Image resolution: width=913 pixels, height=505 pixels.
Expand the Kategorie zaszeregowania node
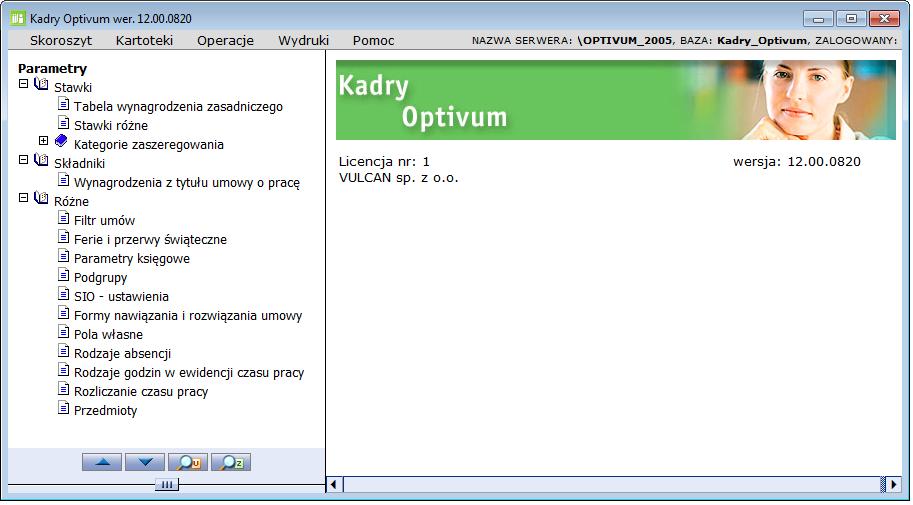[43, 140]
